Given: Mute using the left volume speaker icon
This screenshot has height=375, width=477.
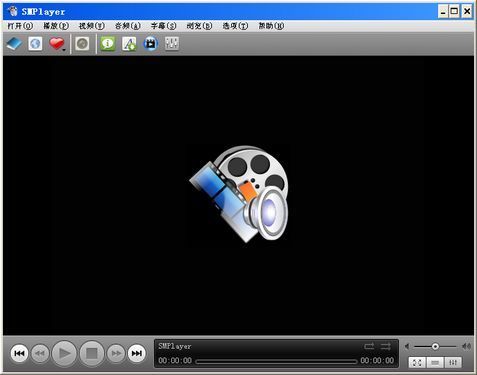Looking at the screenshot, I should pos(407,347).
